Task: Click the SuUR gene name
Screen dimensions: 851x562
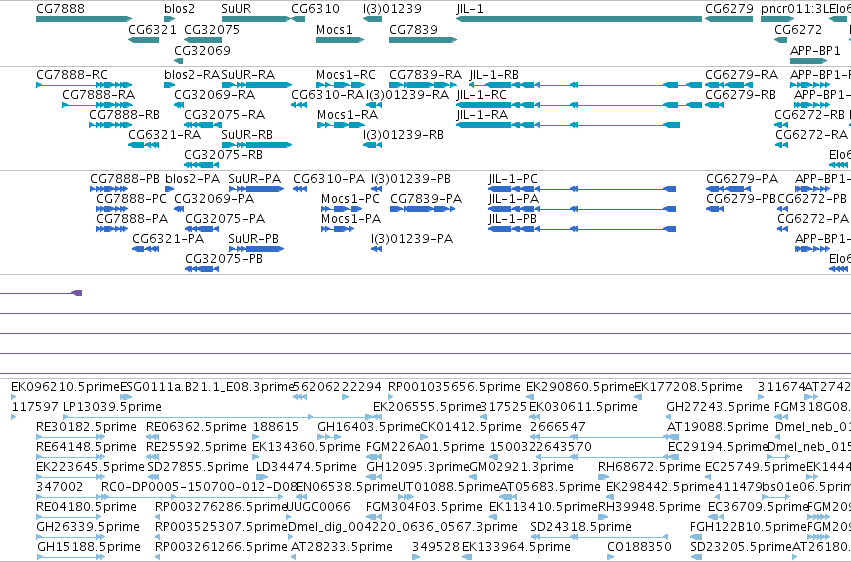Action: click(236, 9)
